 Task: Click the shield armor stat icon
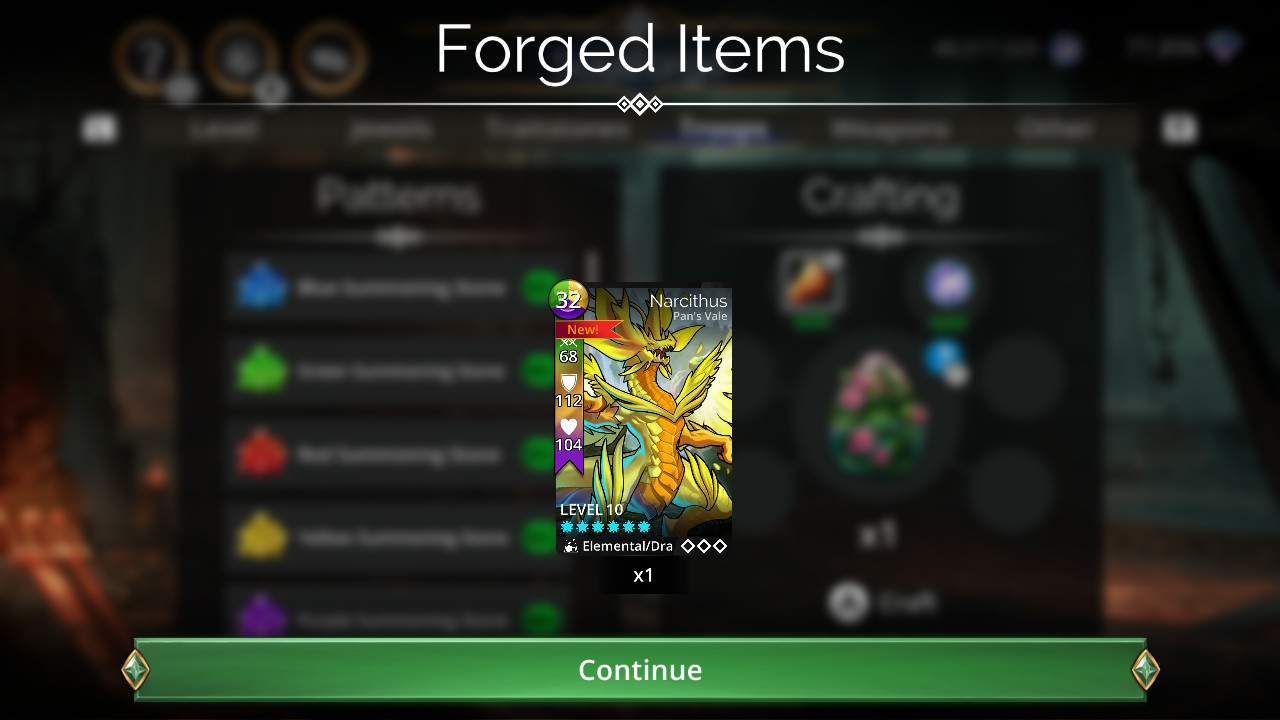[x=568, y=383]
